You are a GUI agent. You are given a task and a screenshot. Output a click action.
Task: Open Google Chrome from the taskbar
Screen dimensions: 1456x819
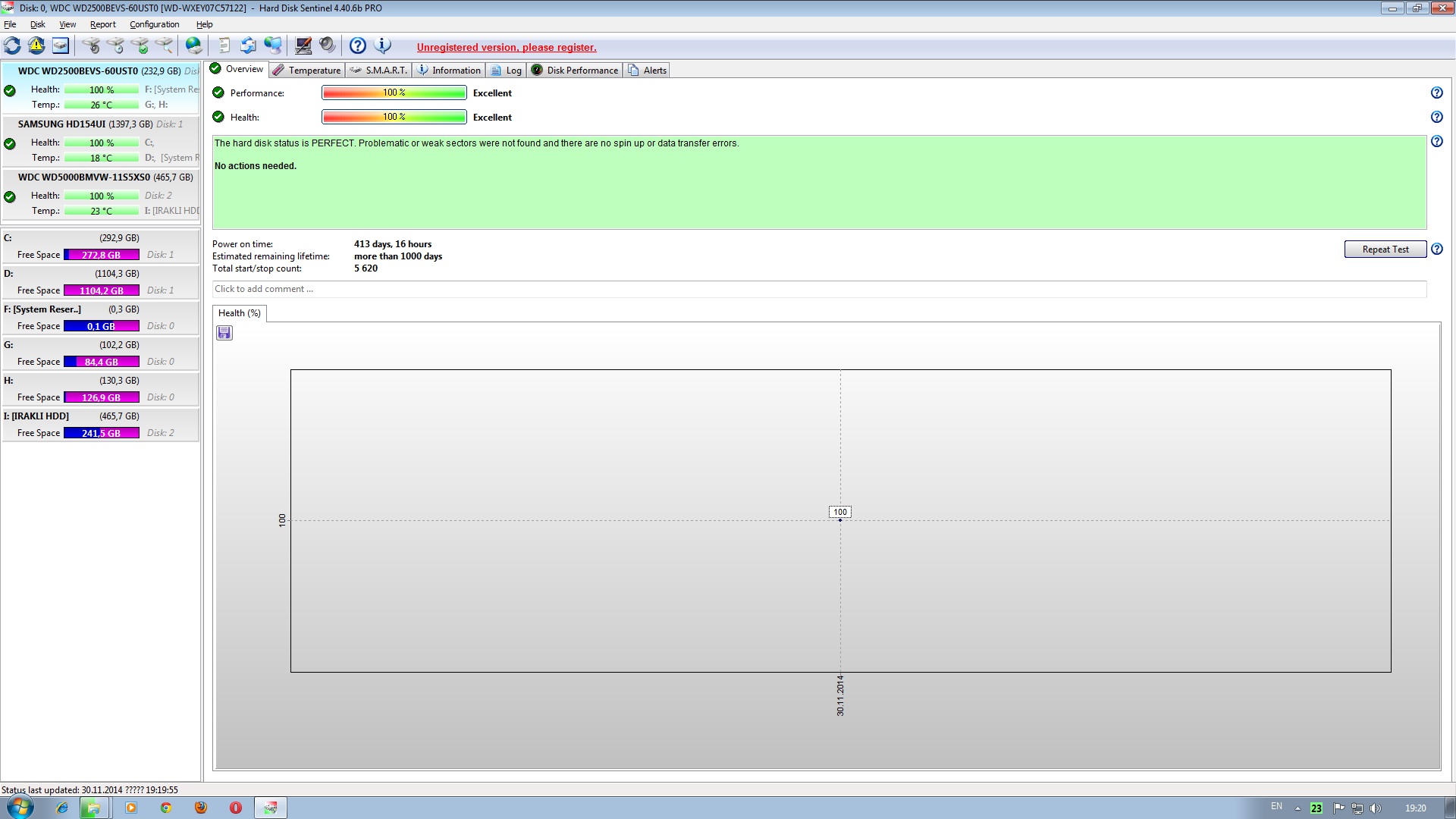click(165, 808)
